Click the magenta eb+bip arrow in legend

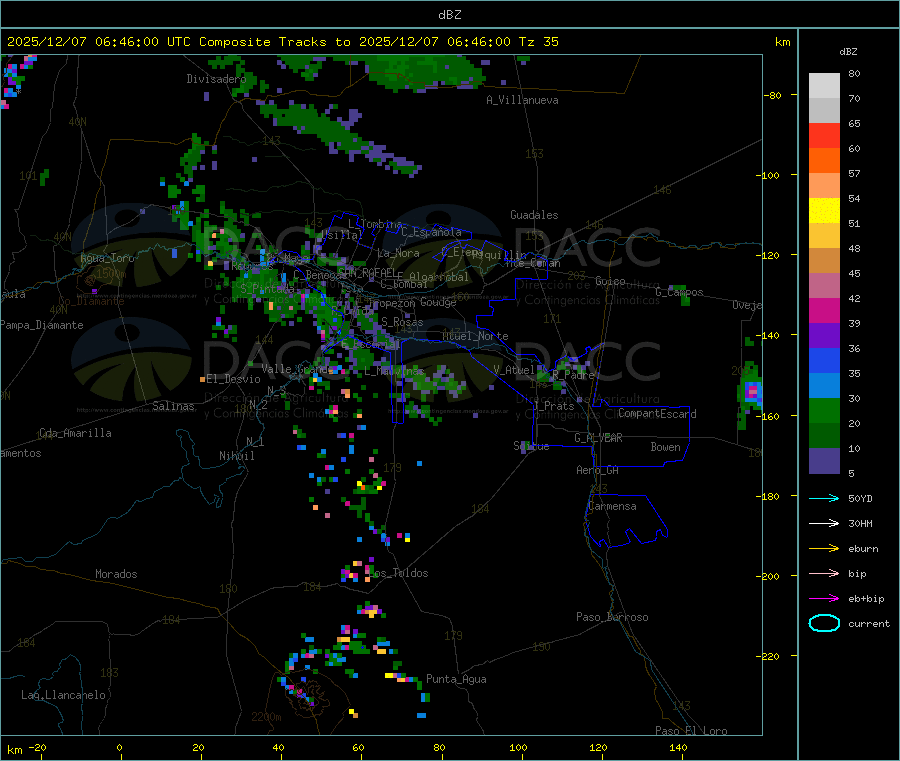pos(824,599)
